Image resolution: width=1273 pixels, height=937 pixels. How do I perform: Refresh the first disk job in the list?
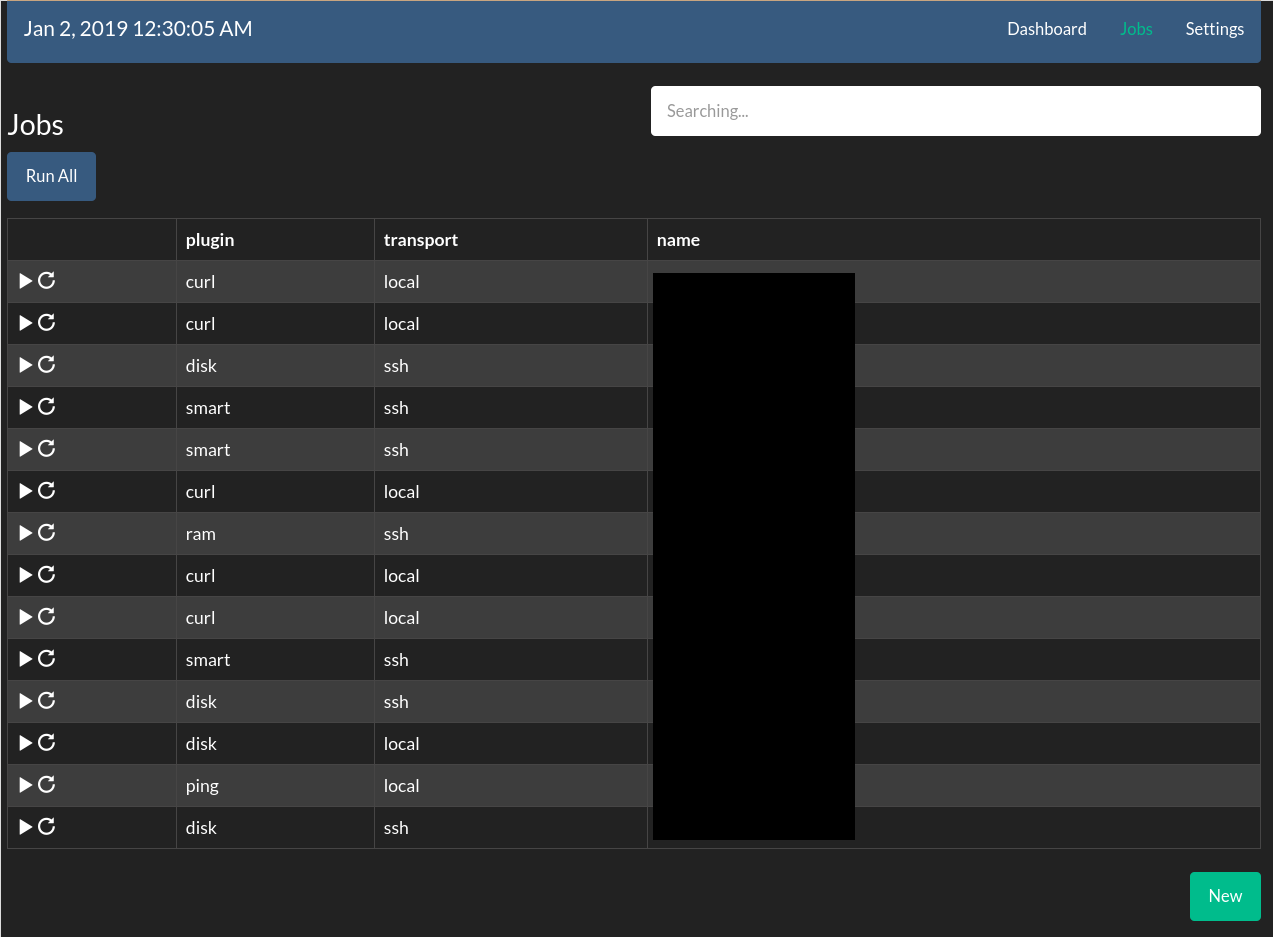click(47, 365)
